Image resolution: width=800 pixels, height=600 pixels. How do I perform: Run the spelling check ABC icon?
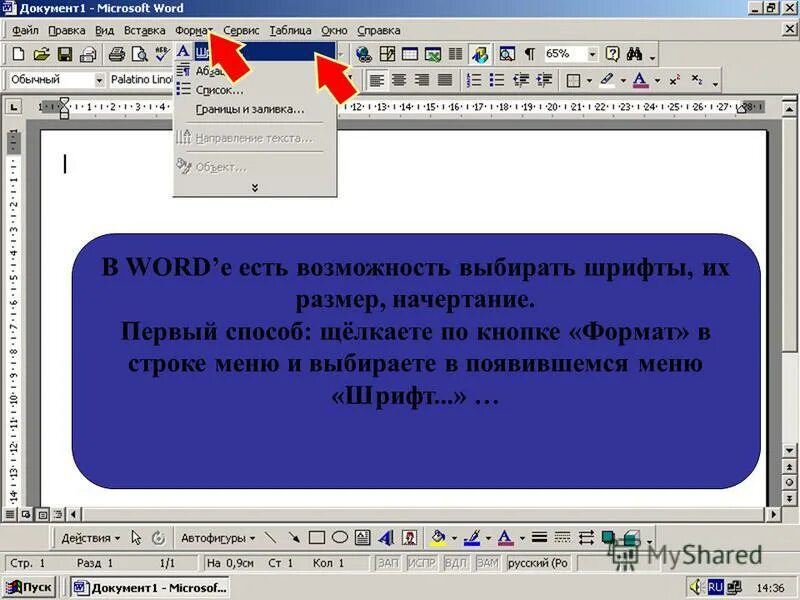[162, 54]
